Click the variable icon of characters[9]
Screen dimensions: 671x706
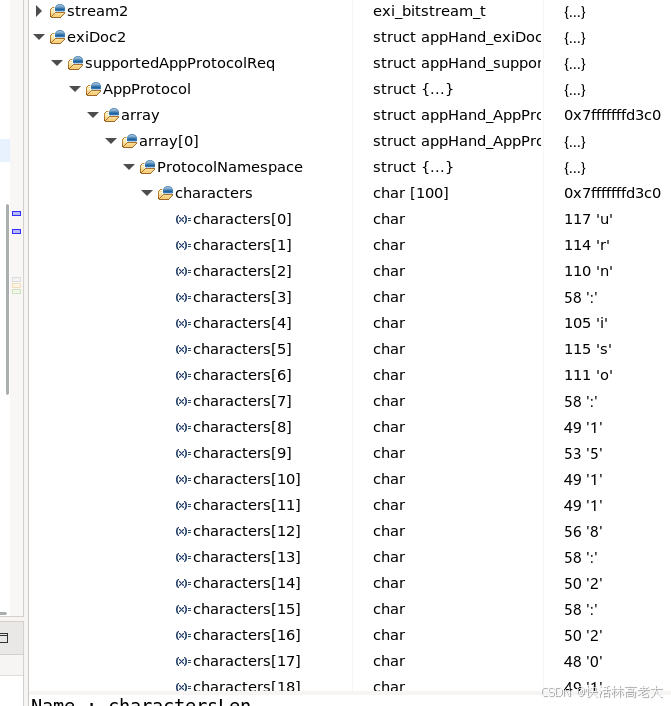click(x=183, y=453)
